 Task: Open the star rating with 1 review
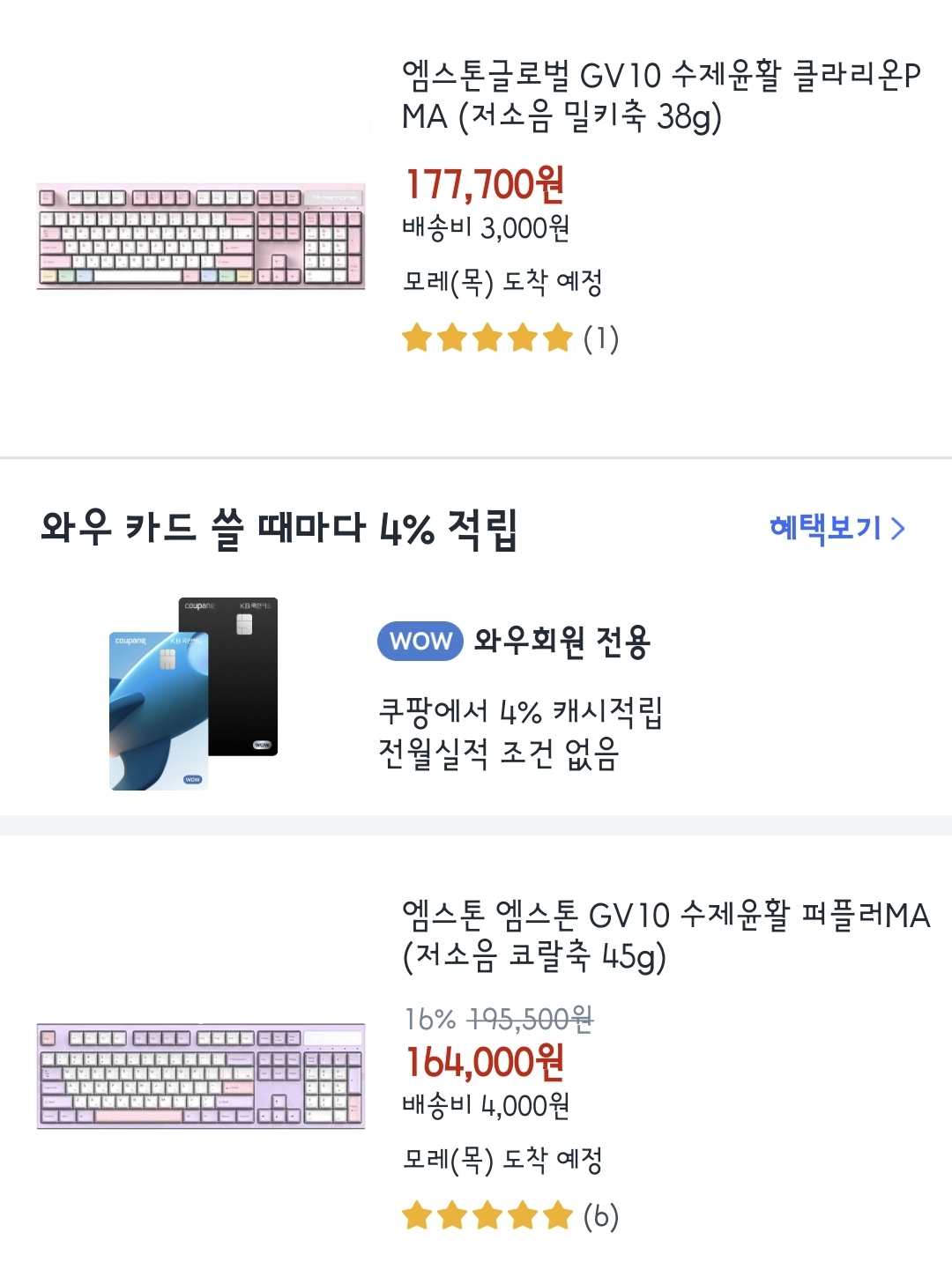coord(487,338)
